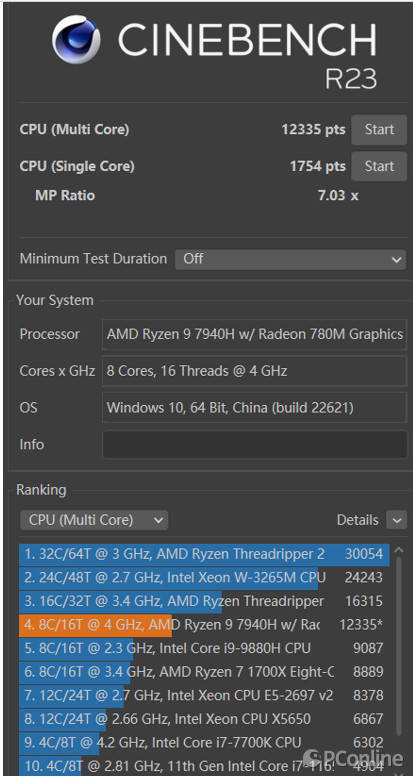Select the Cores x GHz field
Image resolution: width=413 pixels, height=776 pixels.
pos(254,371)
